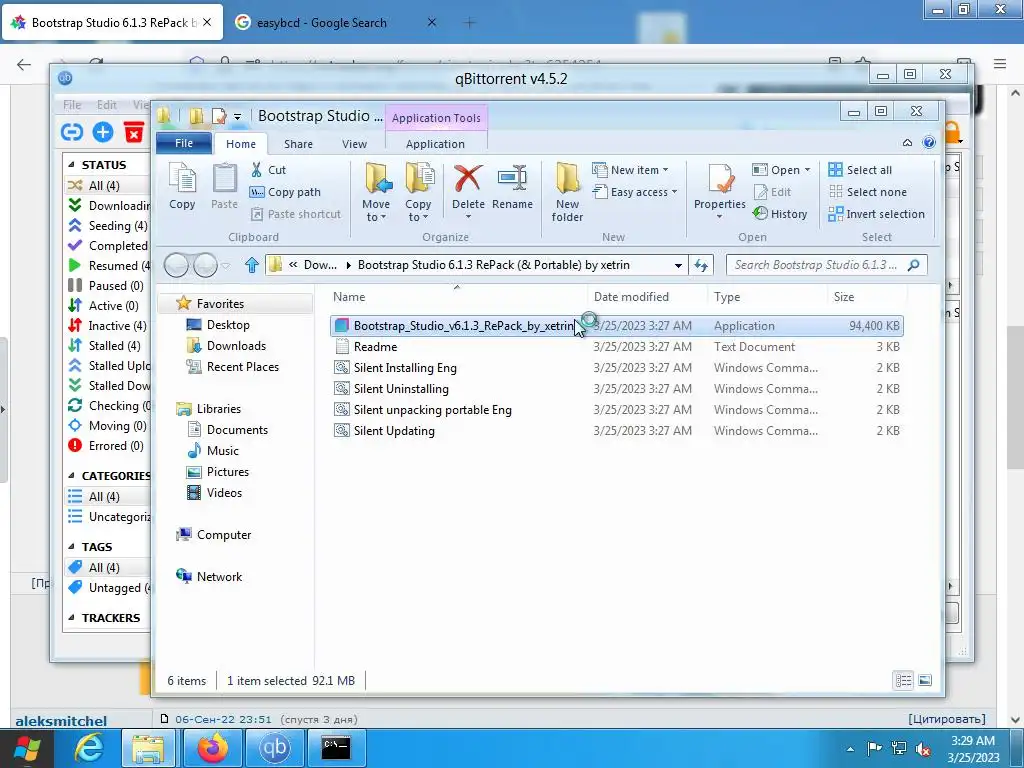Viewport: 1024px width, 768px height.
Task: Switch to the Application ribbon tab
Action: coord(435,144)
